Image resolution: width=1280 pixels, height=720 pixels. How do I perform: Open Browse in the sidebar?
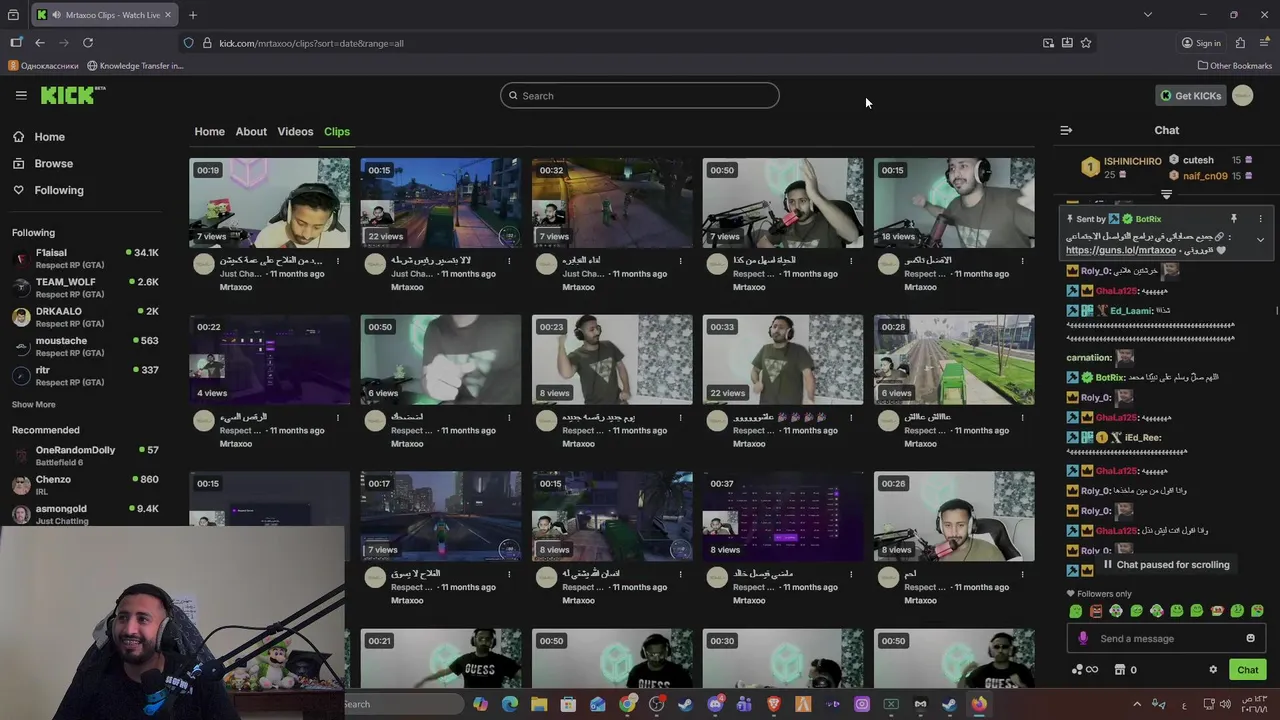(x=53, y=163)
